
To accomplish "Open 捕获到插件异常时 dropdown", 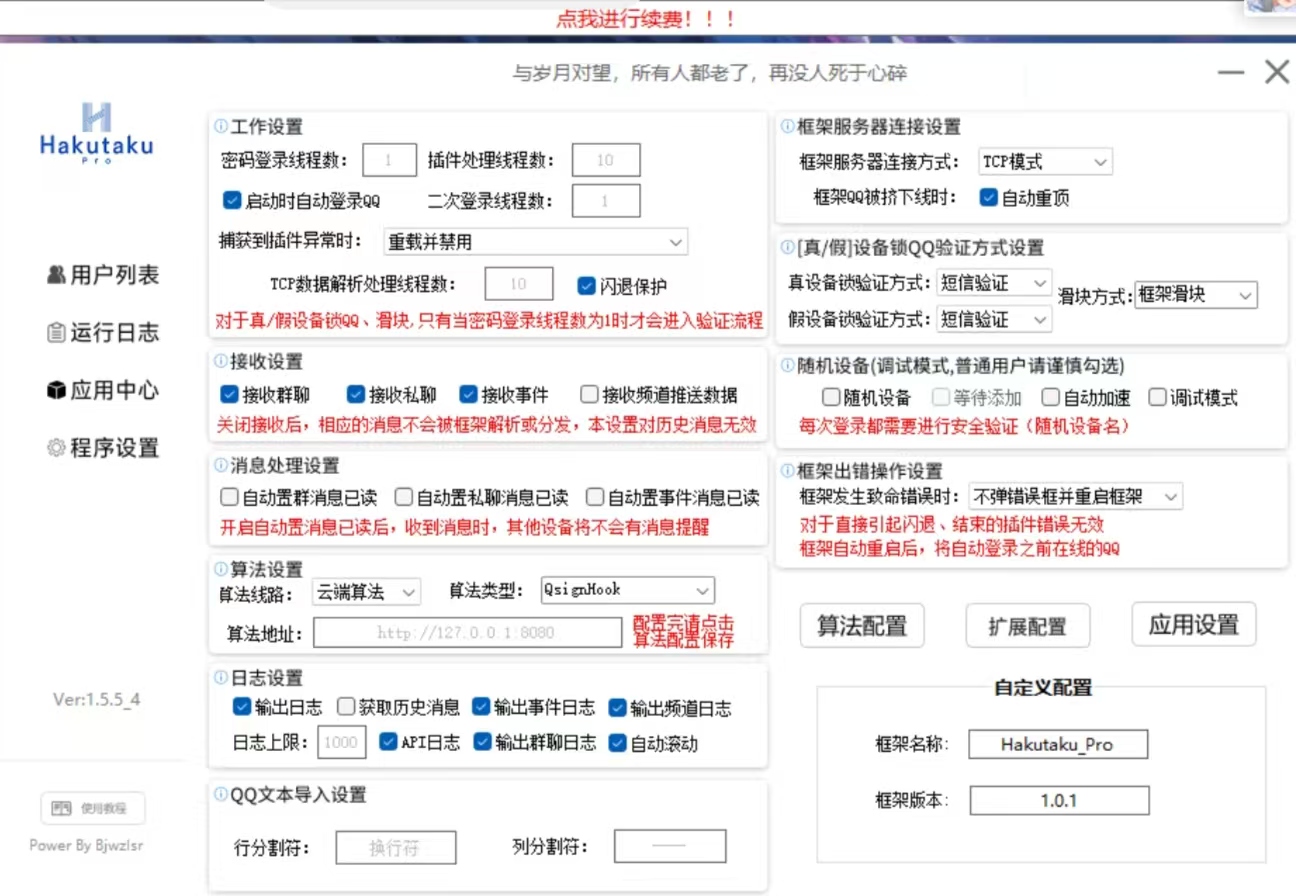I will coord(535,242).
